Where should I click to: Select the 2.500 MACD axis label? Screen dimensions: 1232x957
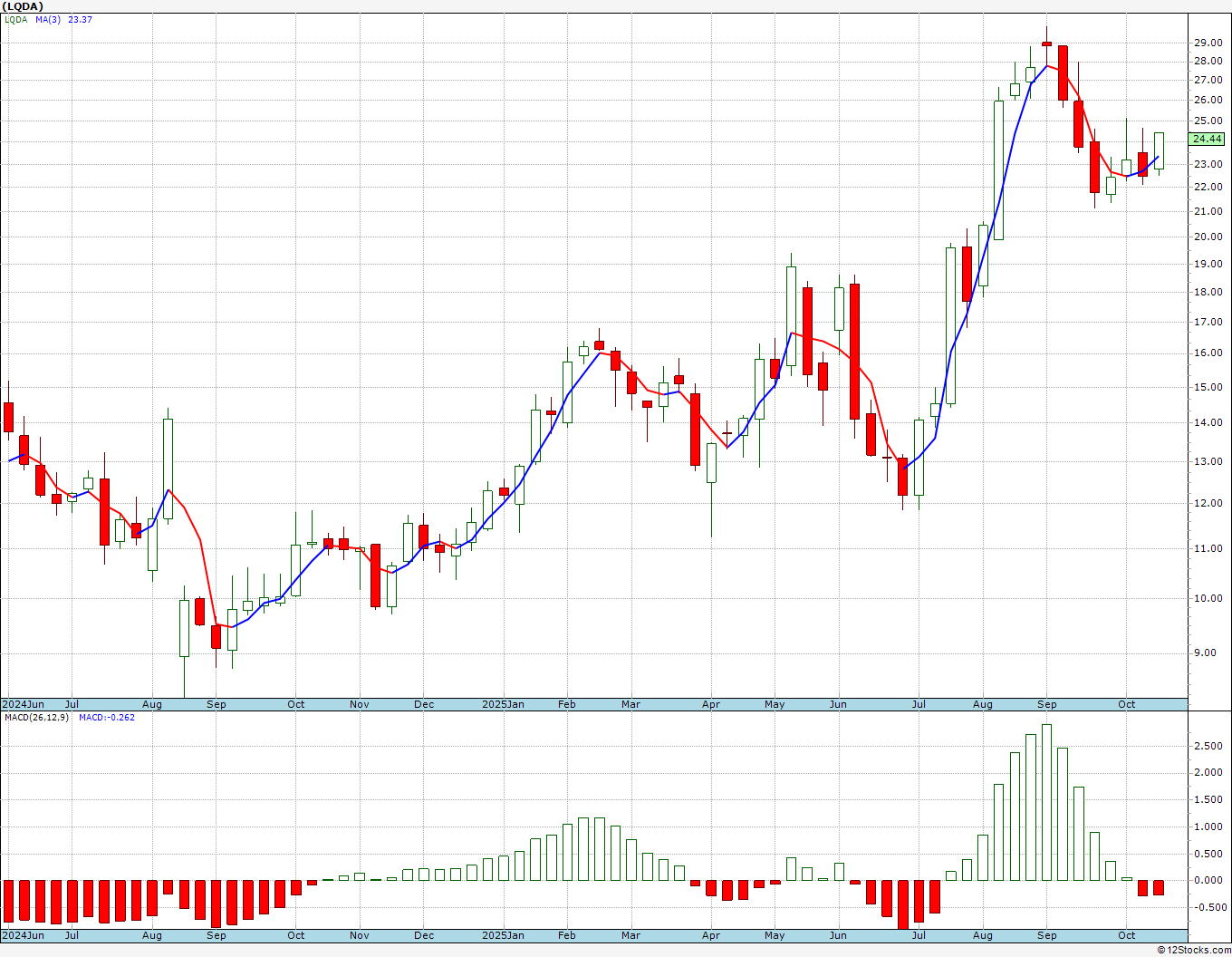tap(1208, 746)
